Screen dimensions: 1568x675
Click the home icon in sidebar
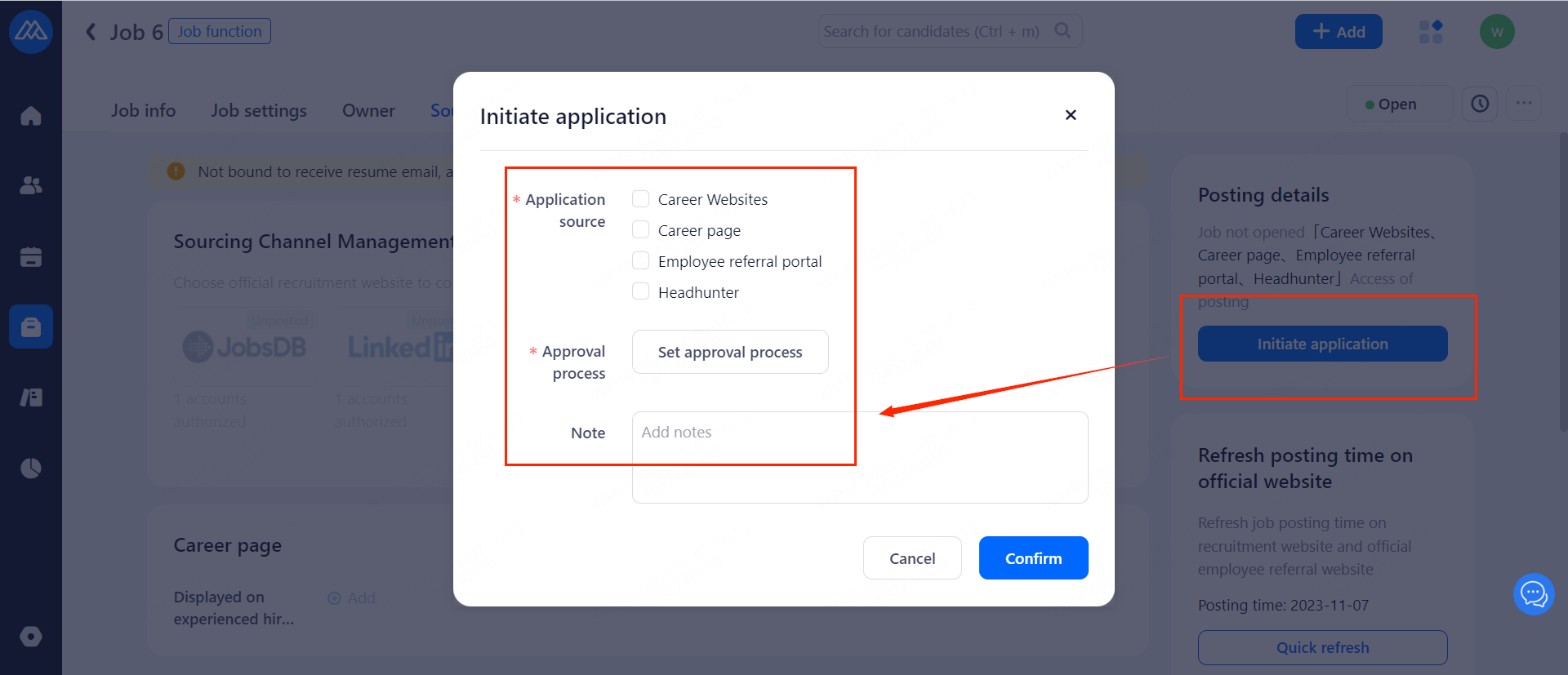click(x=31, y=116)
